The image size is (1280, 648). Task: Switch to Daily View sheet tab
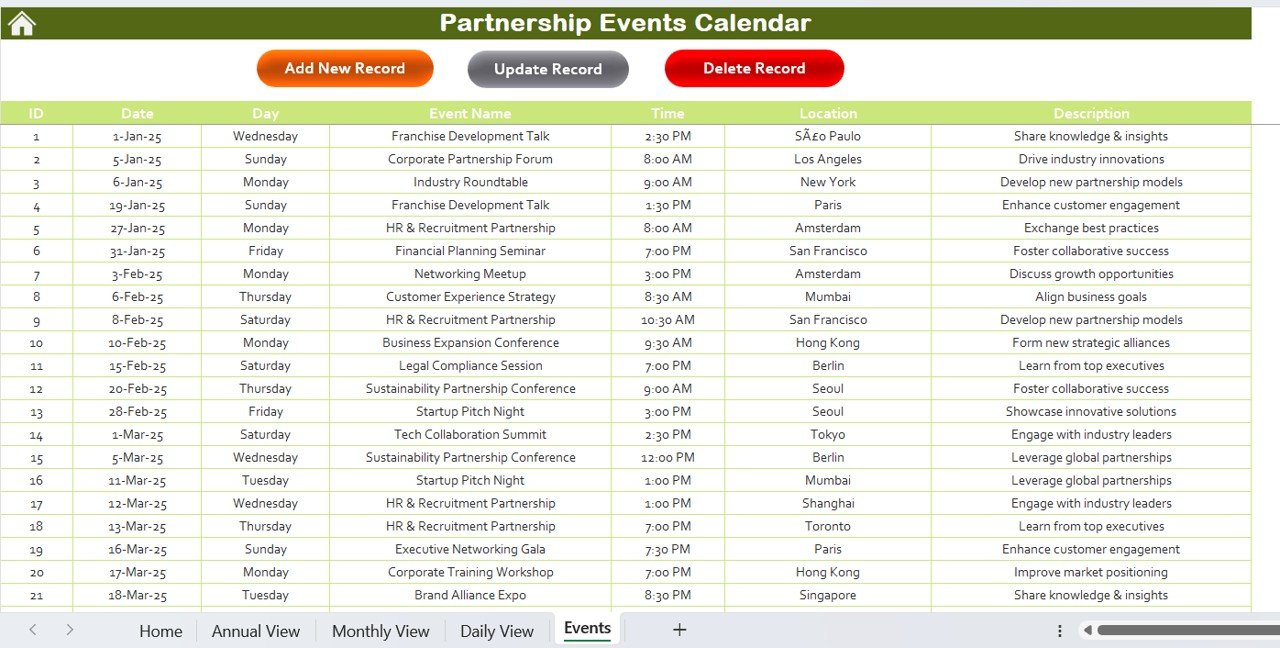click(x=497, y=631)
